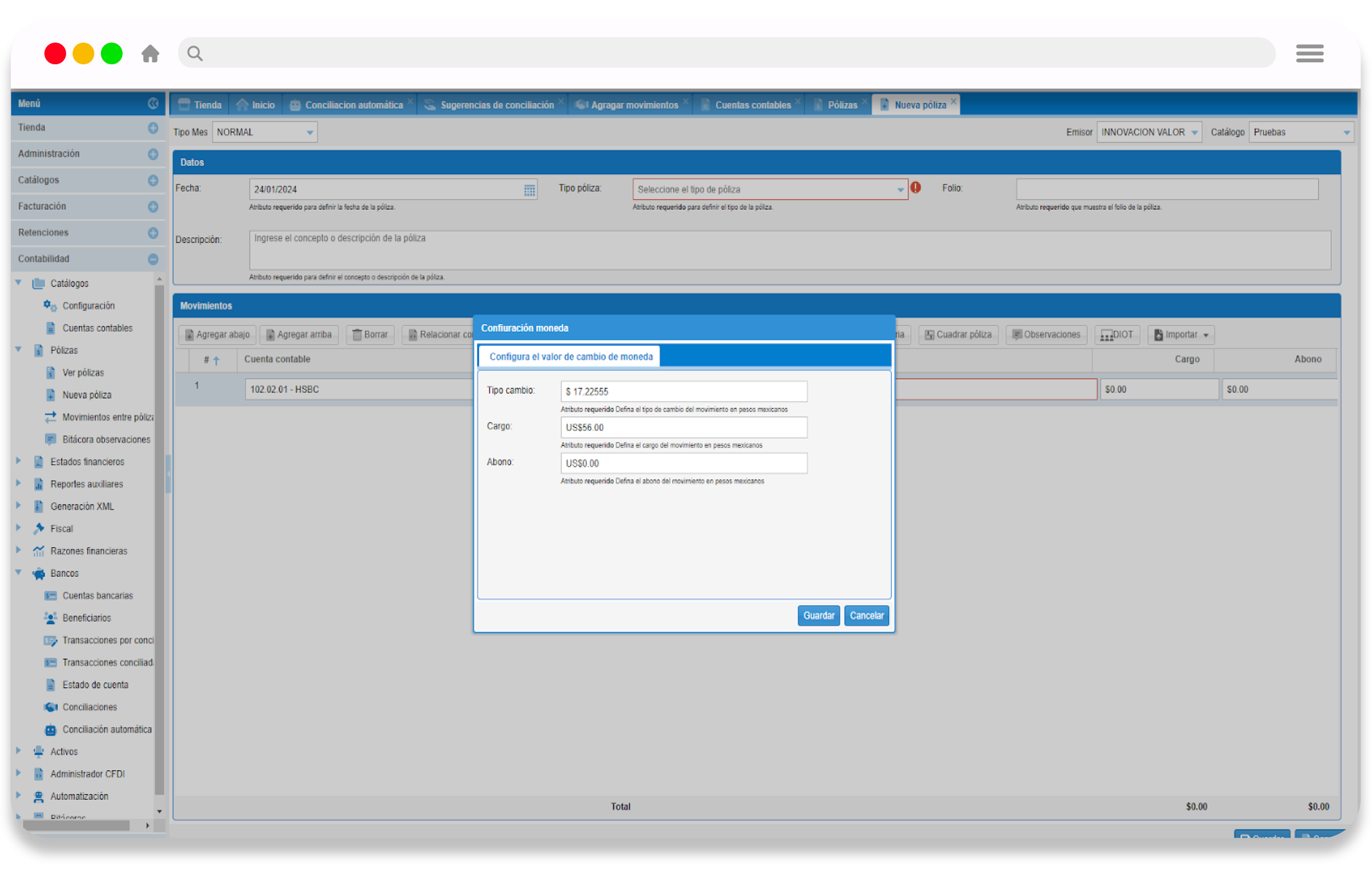Click the Cancelar button in dialog
The width and height of the screenshot is (1372, 884).
pyautogui.click(x=866, y=615)
